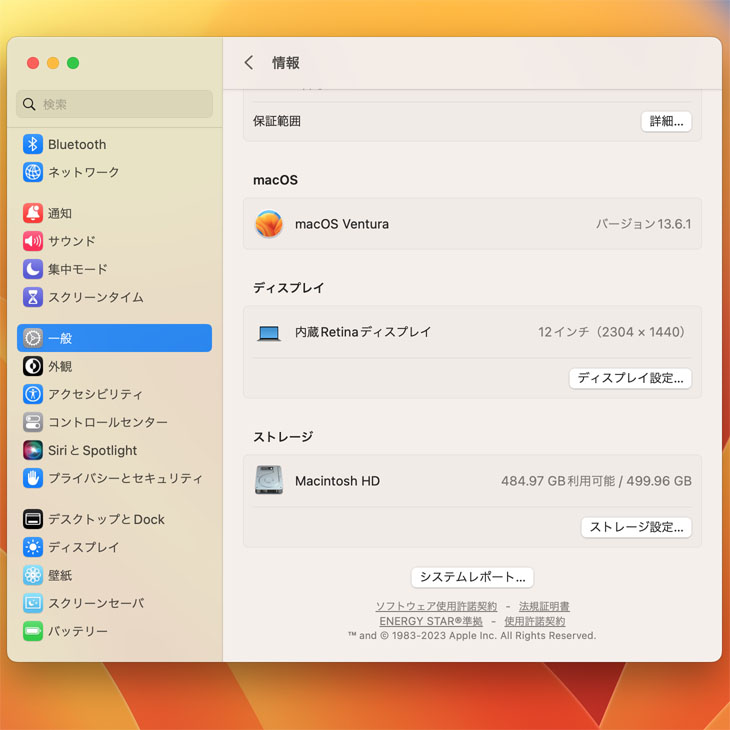The width and height of the screenshot is (730, 730).
Task: Select 壁紙 label in sidebar
Action: [x=60, y=575]
